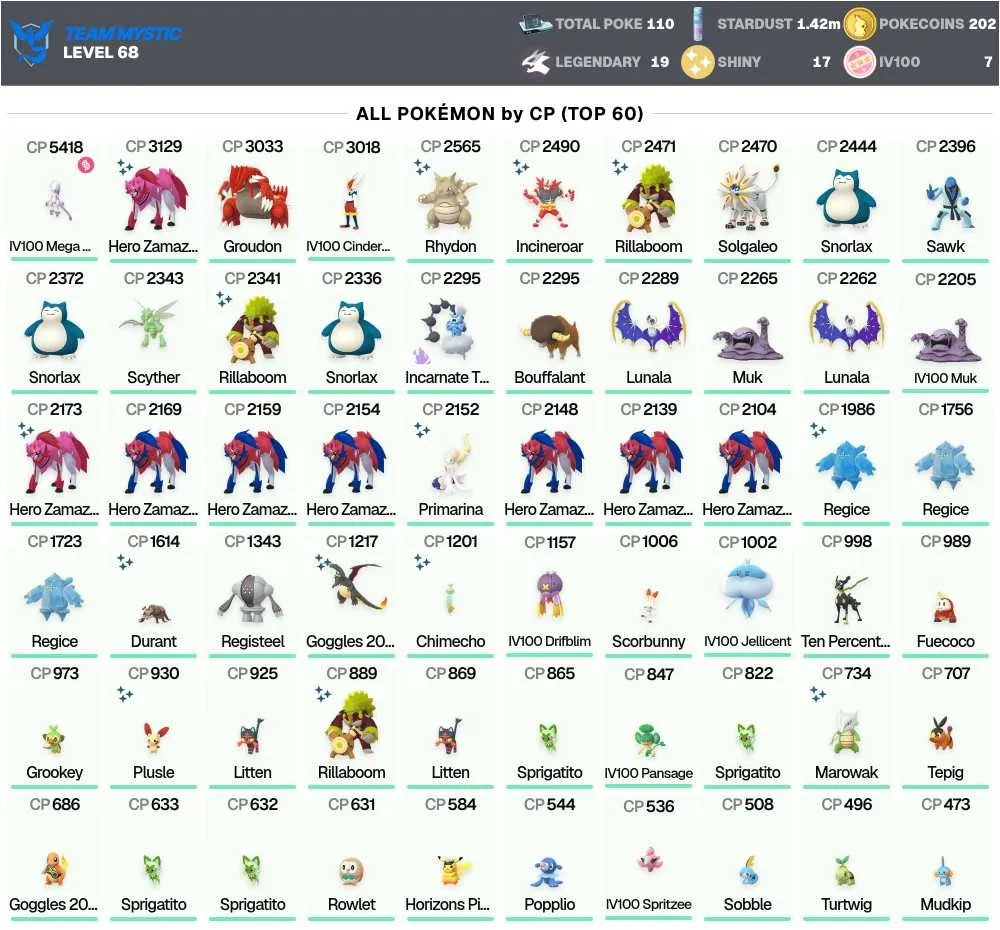
Task: Click the IV100 Jellicent thumbnail
Action: point(747,591)
